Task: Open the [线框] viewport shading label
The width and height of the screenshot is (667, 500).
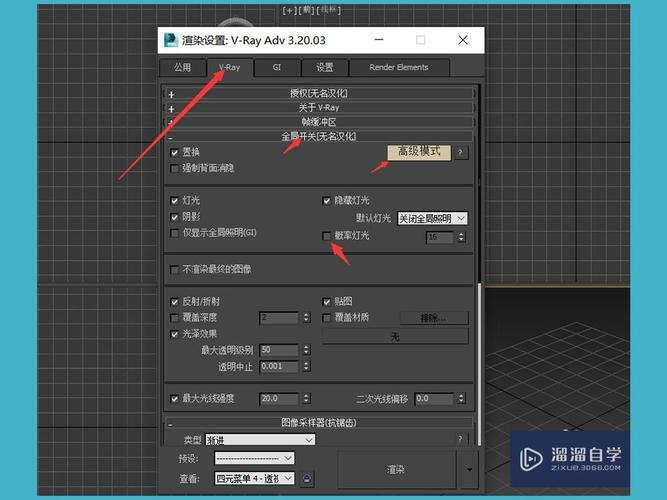Action: pyautogui.click(x=329, y=10)
